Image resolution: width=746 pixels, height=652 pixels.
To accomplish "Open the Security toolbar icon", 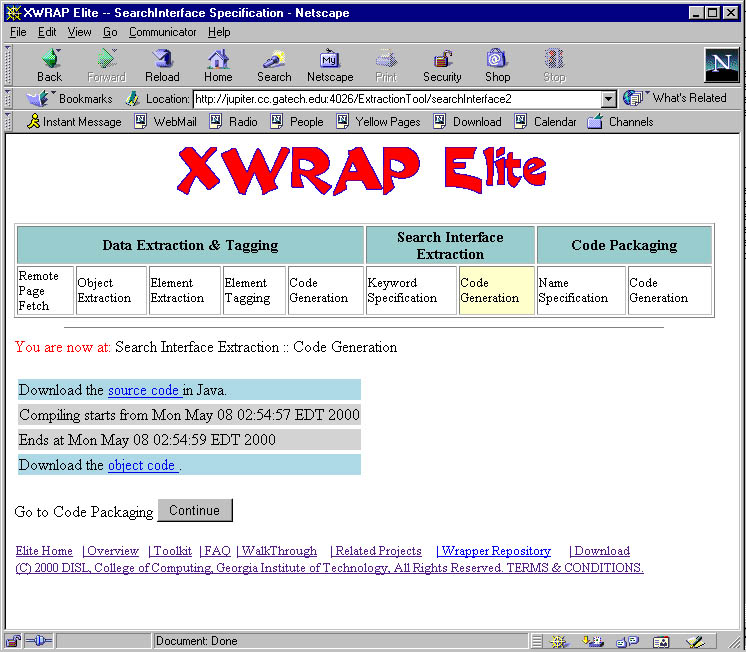I will pos(442,65).
